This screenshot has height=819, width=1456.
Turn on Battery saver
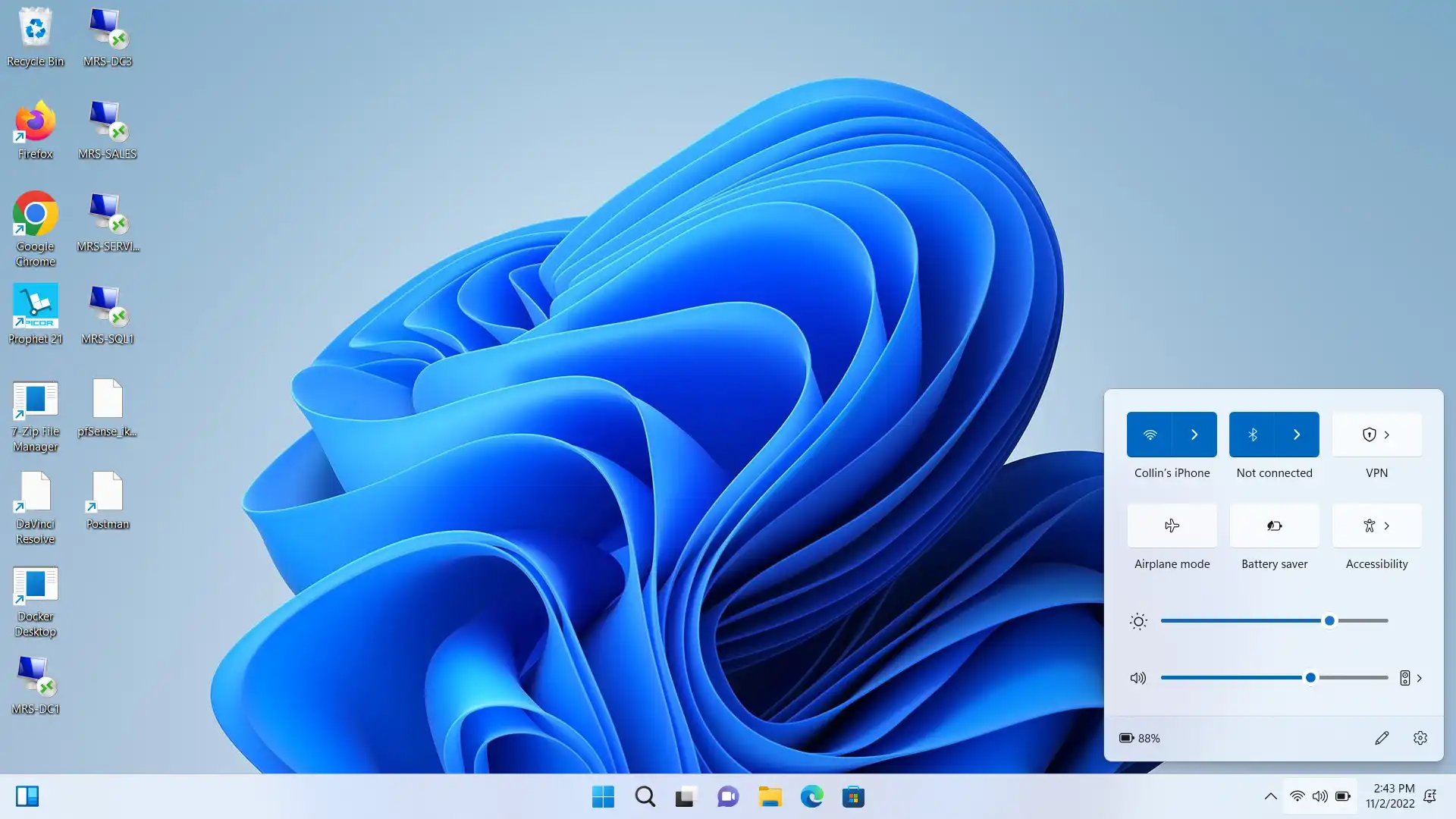(1274, 526)
